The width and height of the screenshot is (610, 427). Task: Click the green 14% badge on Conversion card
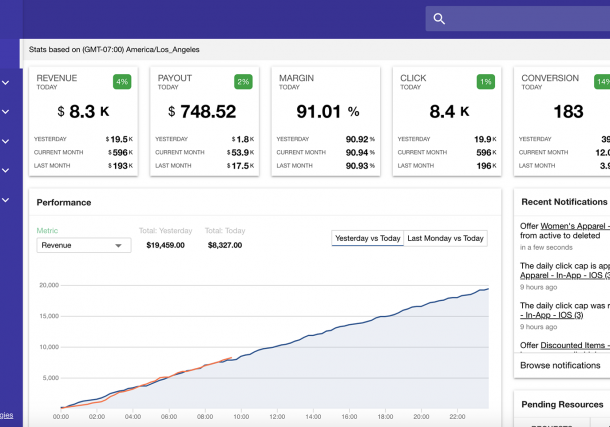click(602, 82)
